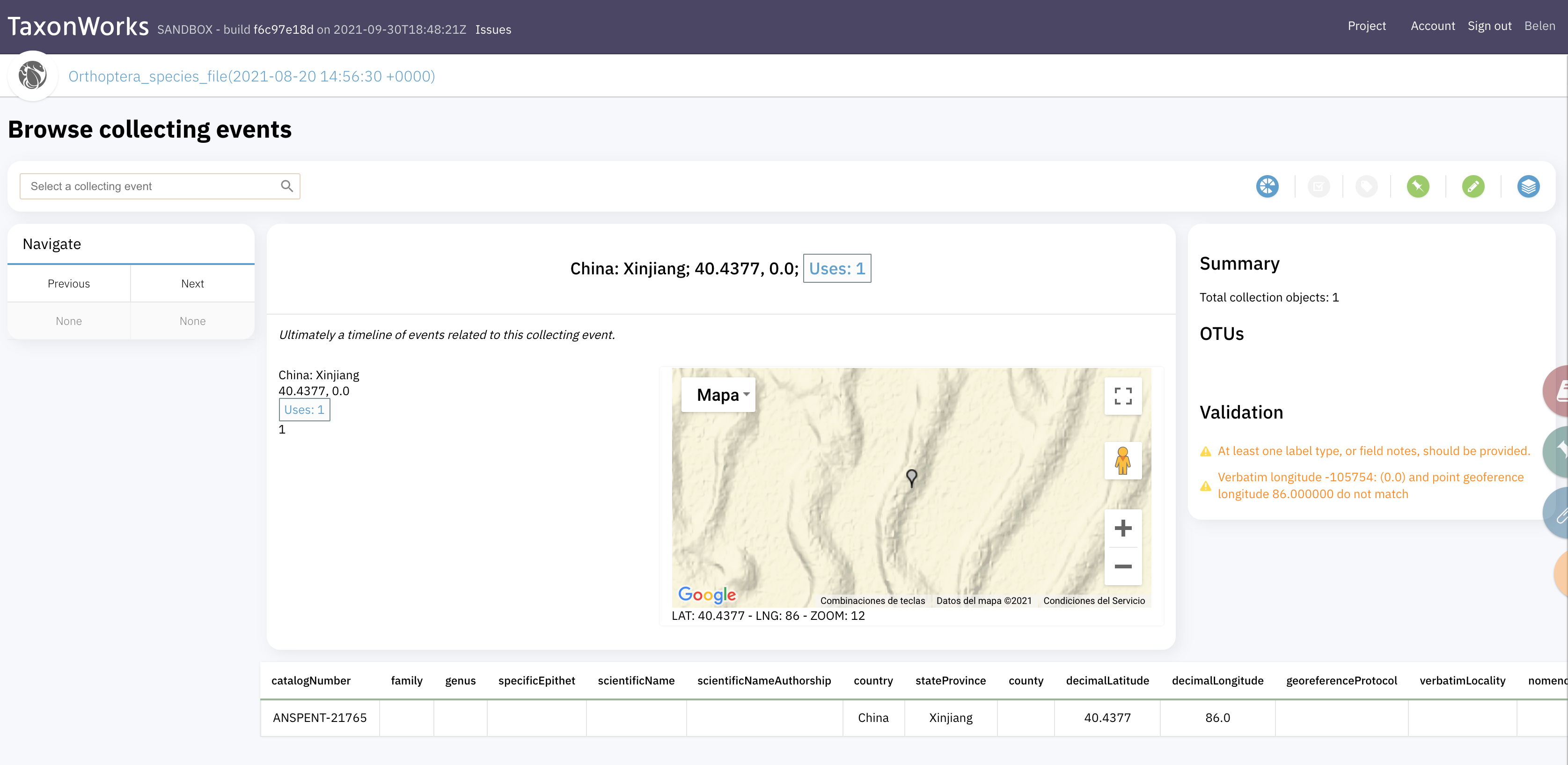
Task: Select the pencil edit icon
Action: tap(1473, 186)
